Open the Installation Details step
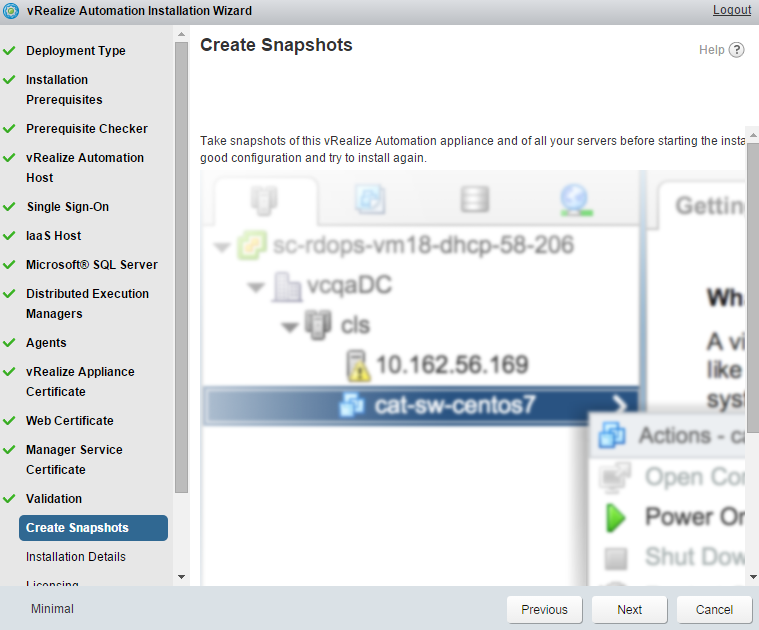 (x=76, y=557)
